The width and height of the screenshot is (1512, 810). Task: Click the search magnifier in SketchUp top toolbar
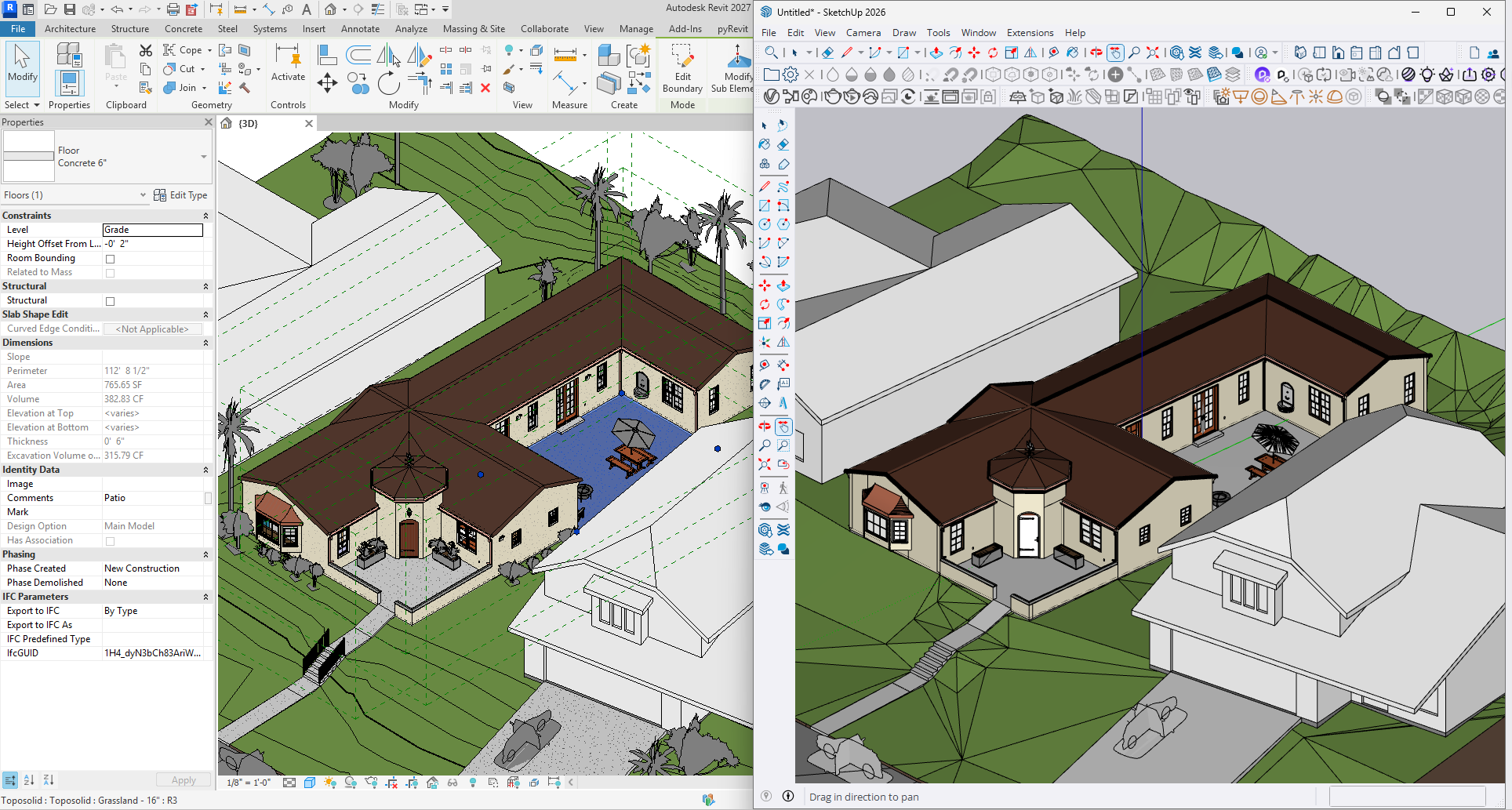pyautogui.click(x=772, y=53)
